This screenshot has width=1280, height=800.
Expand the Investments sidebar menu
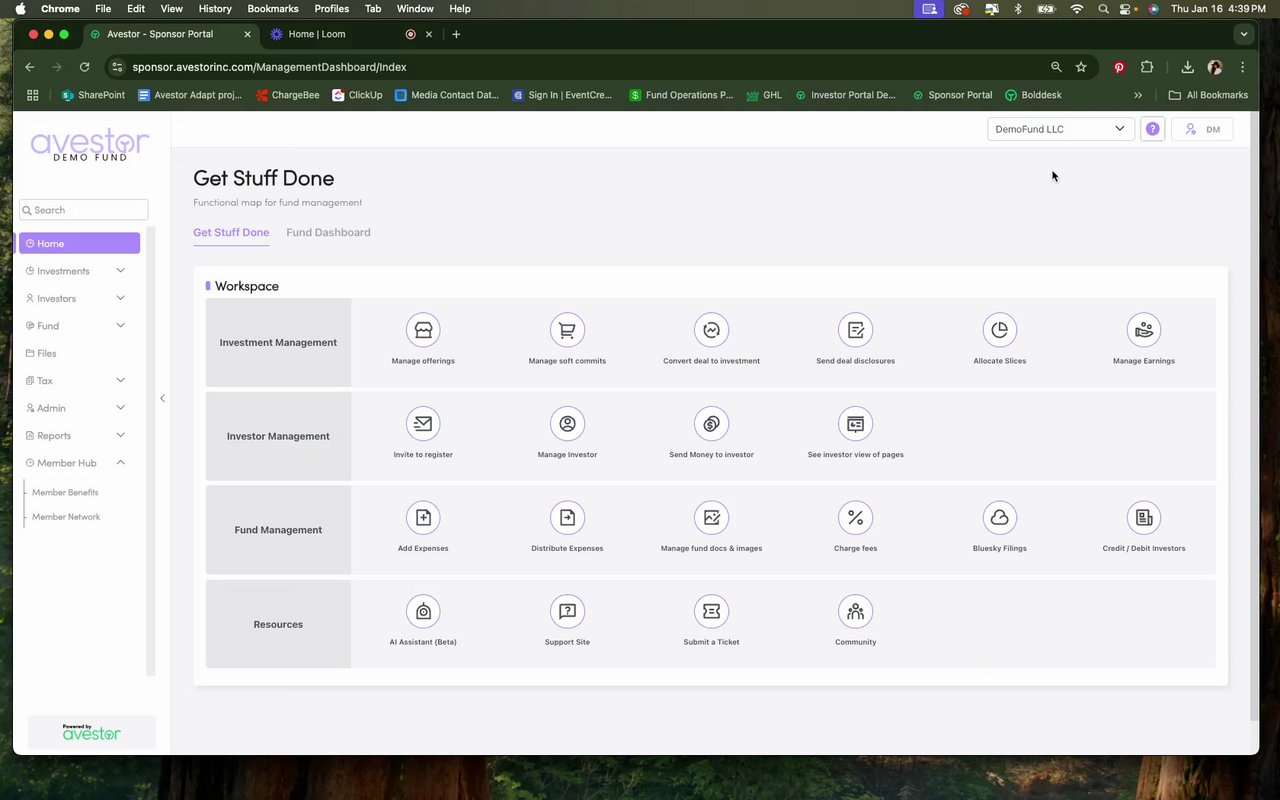pyautogui.click(x=79, y=271)
